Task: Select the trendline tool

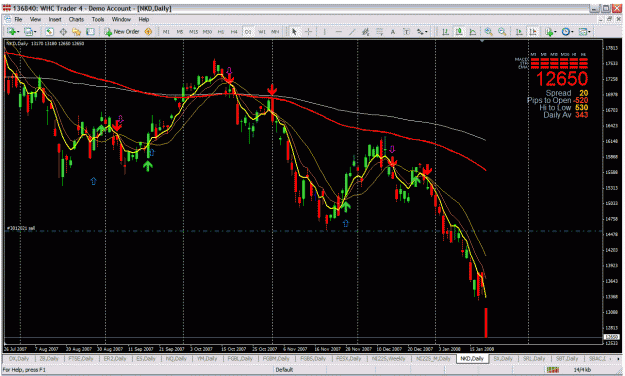Action: pos(352,31)
